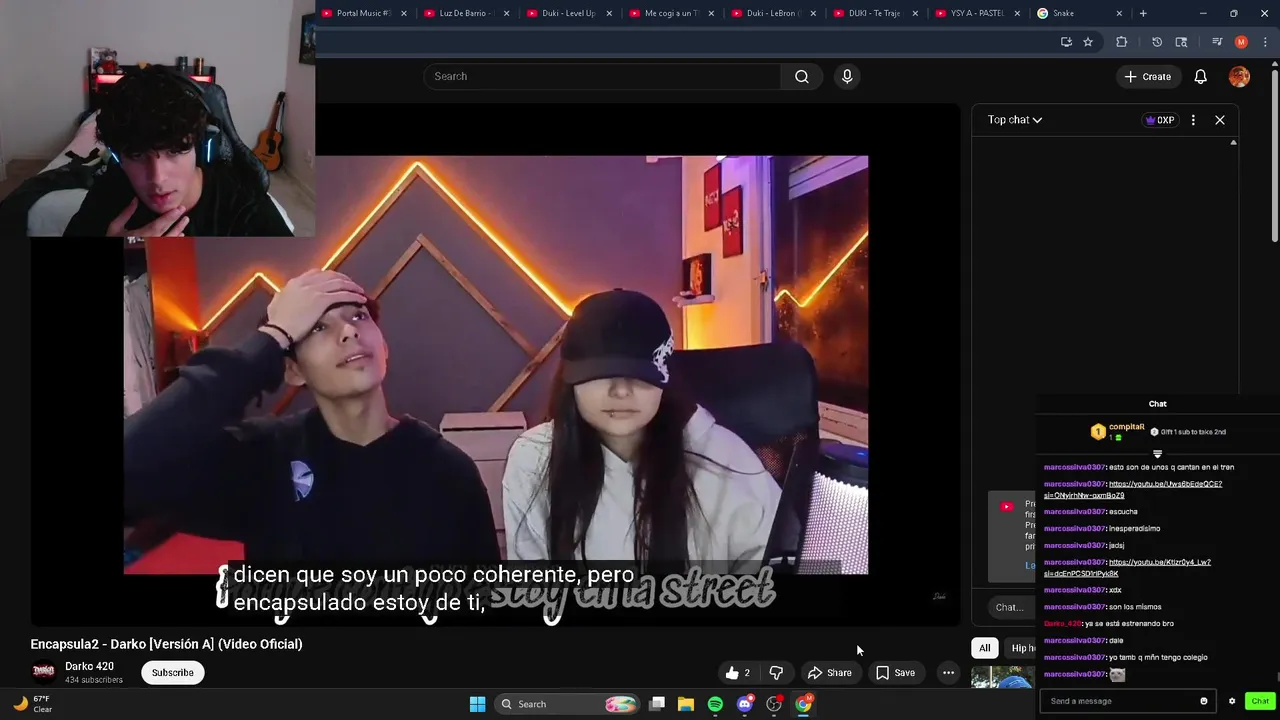
Task: Open Chrome history clock icon
Action: coord(1157,42)
